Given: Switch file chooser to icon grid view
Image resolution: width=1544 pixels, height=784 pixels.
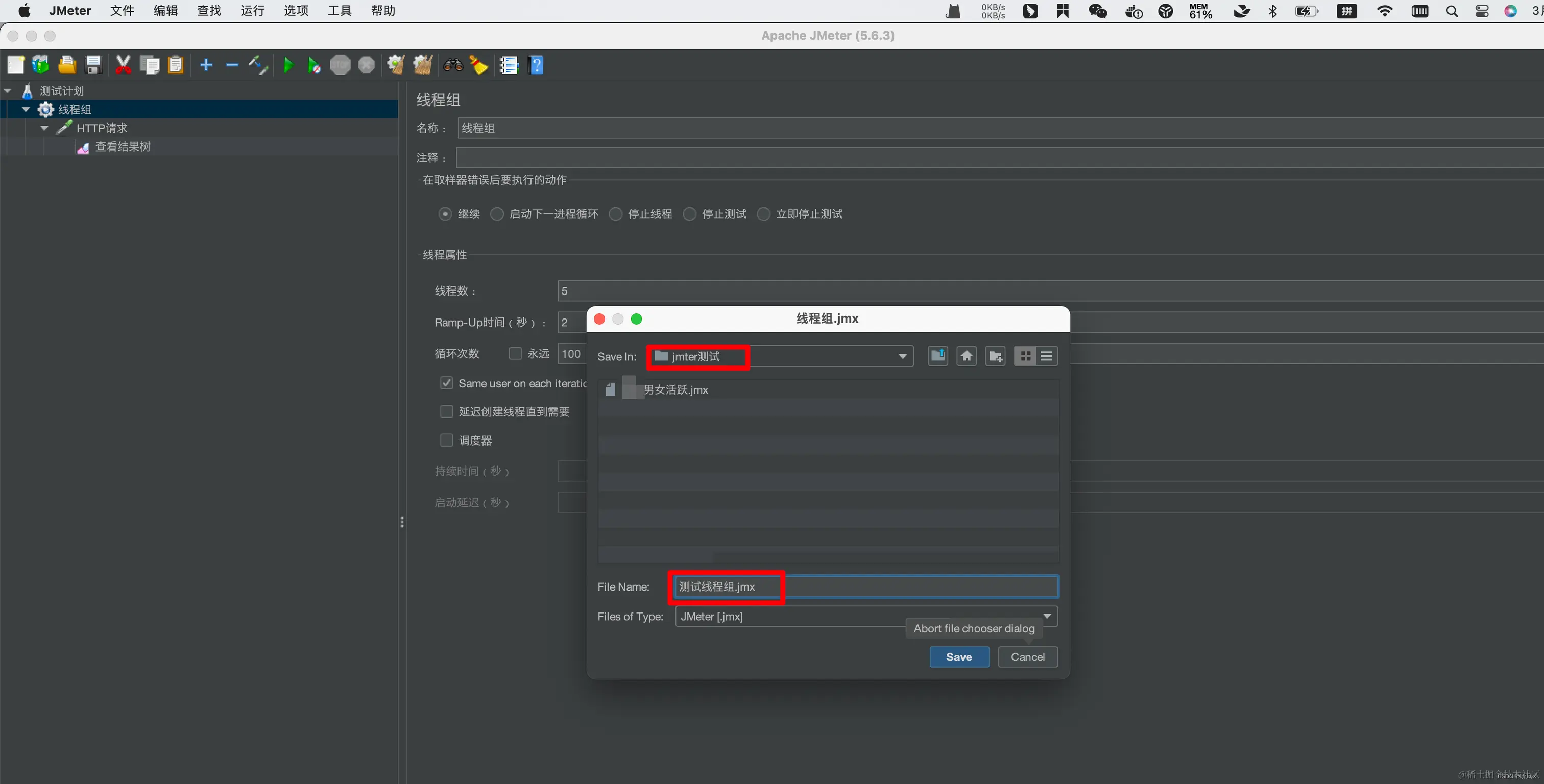Looking at the screenshot, I should 1026,356.
